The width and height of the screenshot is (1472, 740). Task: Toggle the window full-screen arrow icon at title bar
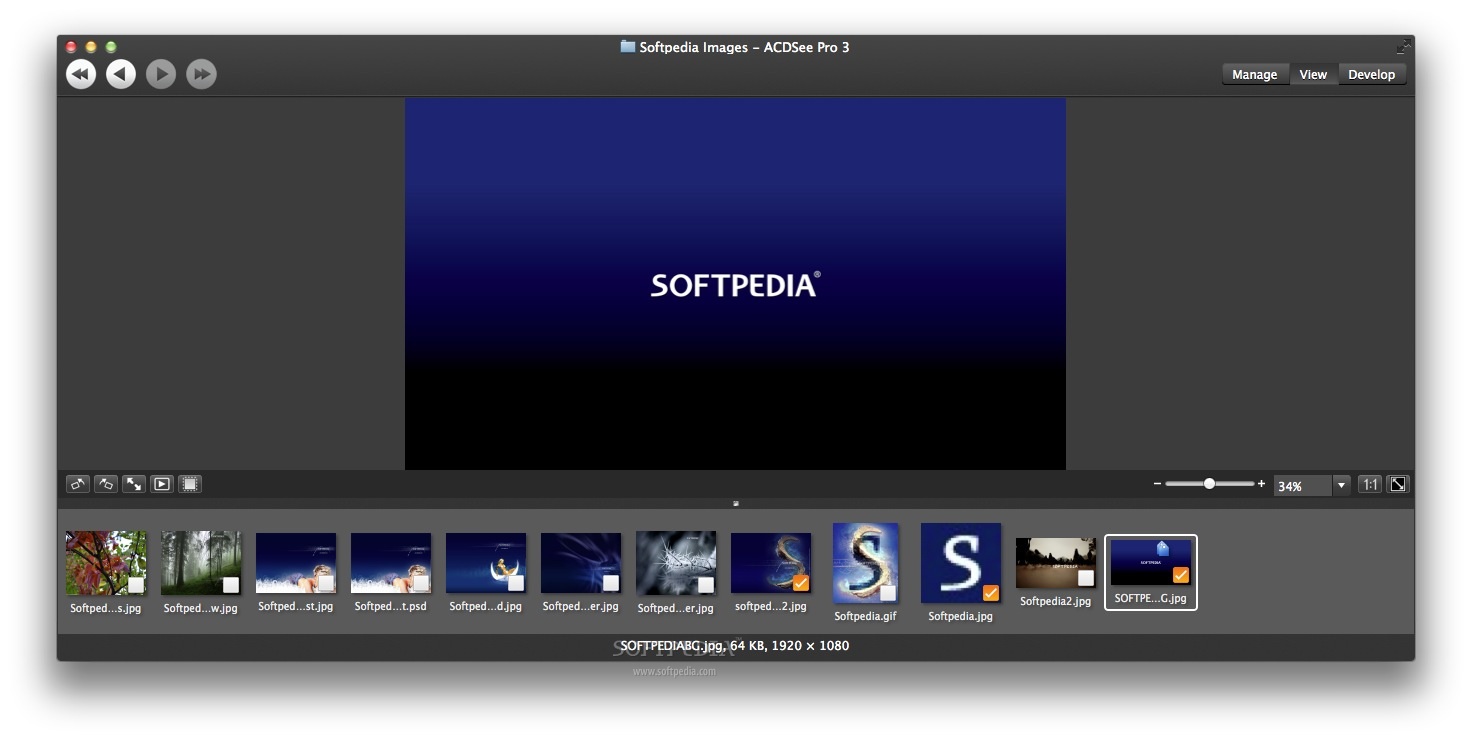pyautogui.click(x=1404, y=46)
